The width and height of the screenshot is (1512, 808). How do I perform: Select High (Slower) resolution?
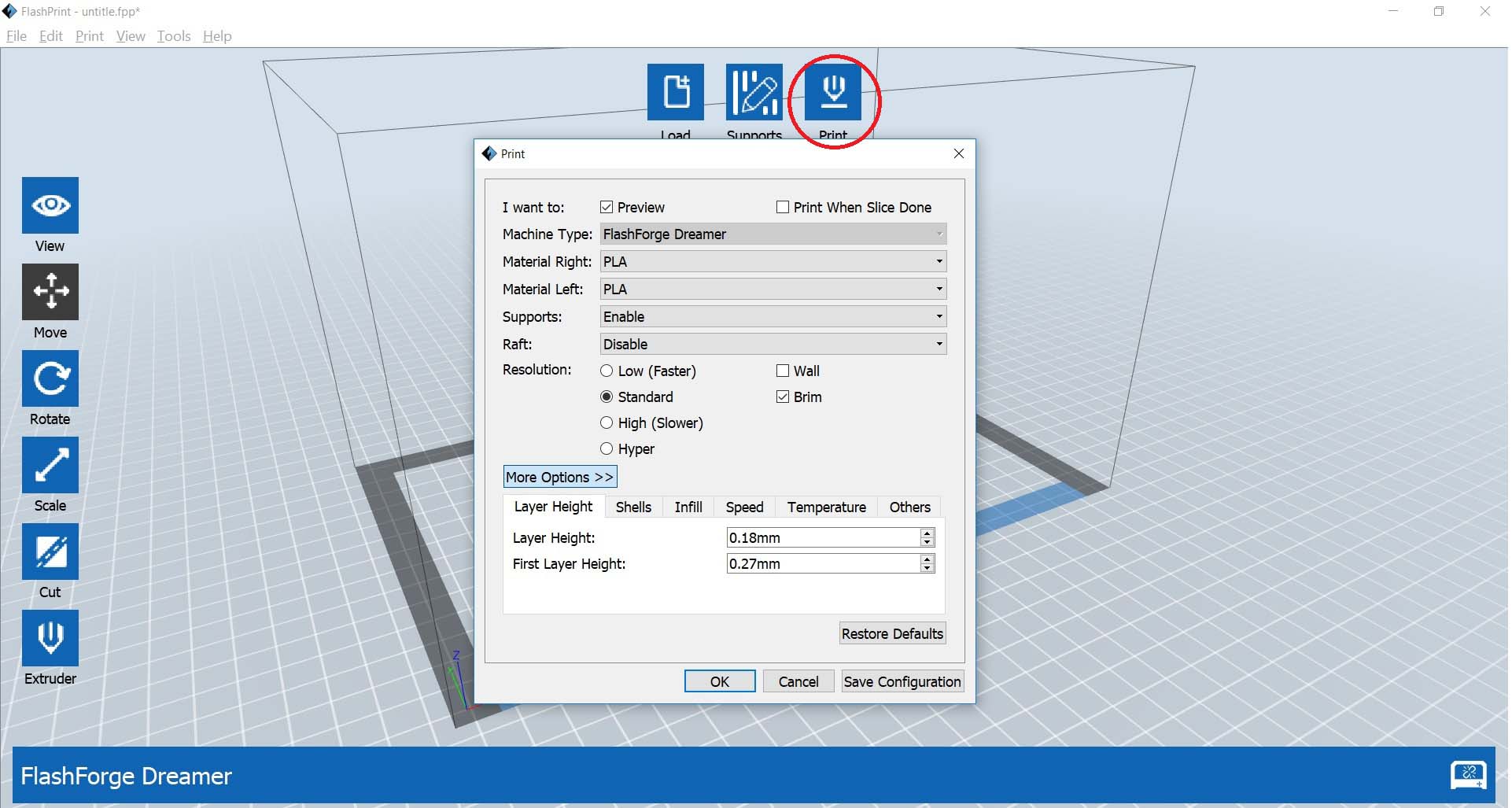click(607, 422)
